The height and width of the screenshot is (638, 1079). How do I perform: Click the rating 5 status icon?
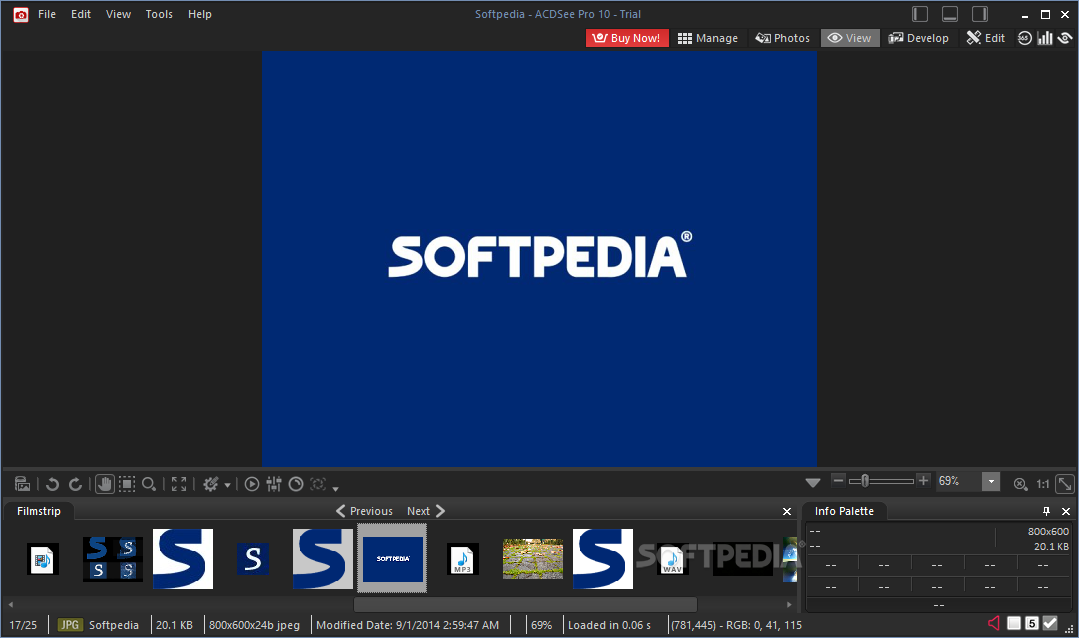pyautogui.click(x=1031, y=623)
